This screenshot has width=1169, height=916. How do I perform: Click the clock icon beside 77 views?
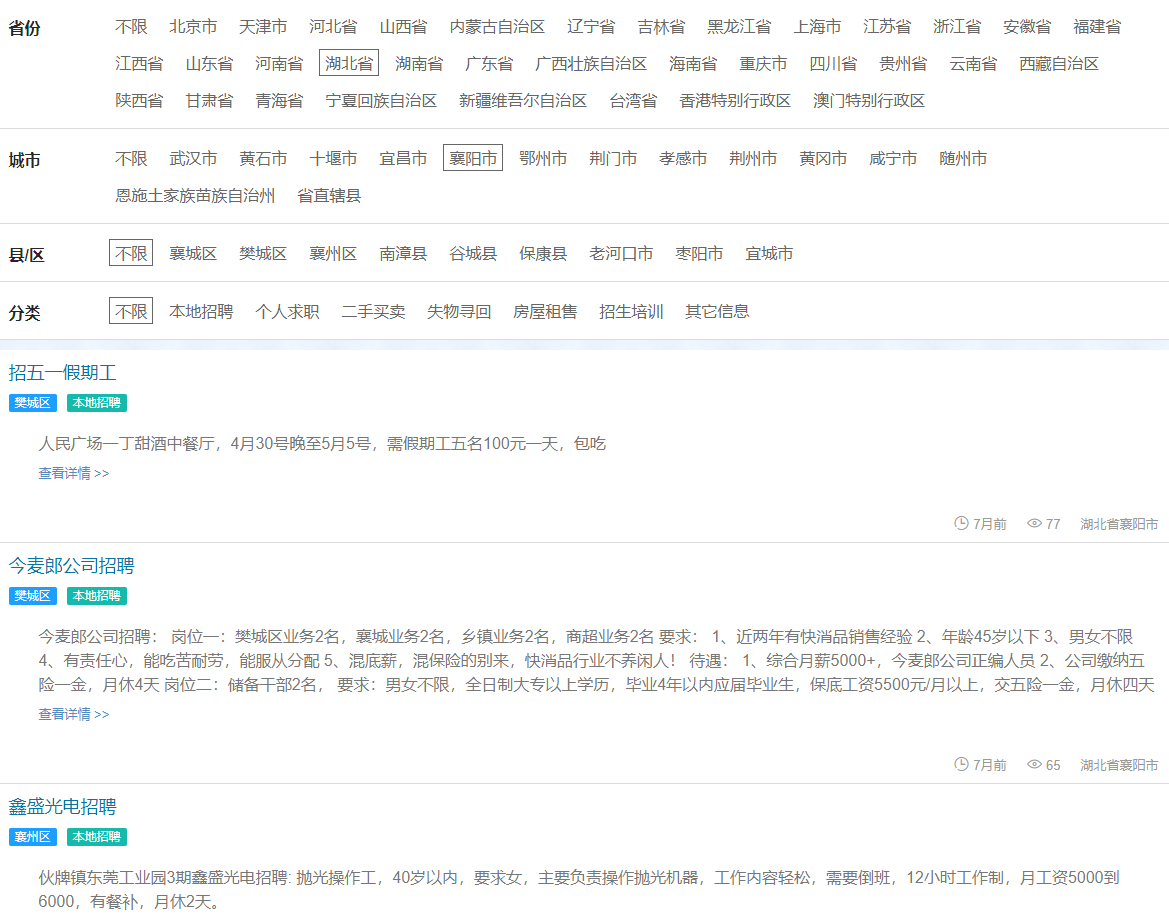pos(962,523)
